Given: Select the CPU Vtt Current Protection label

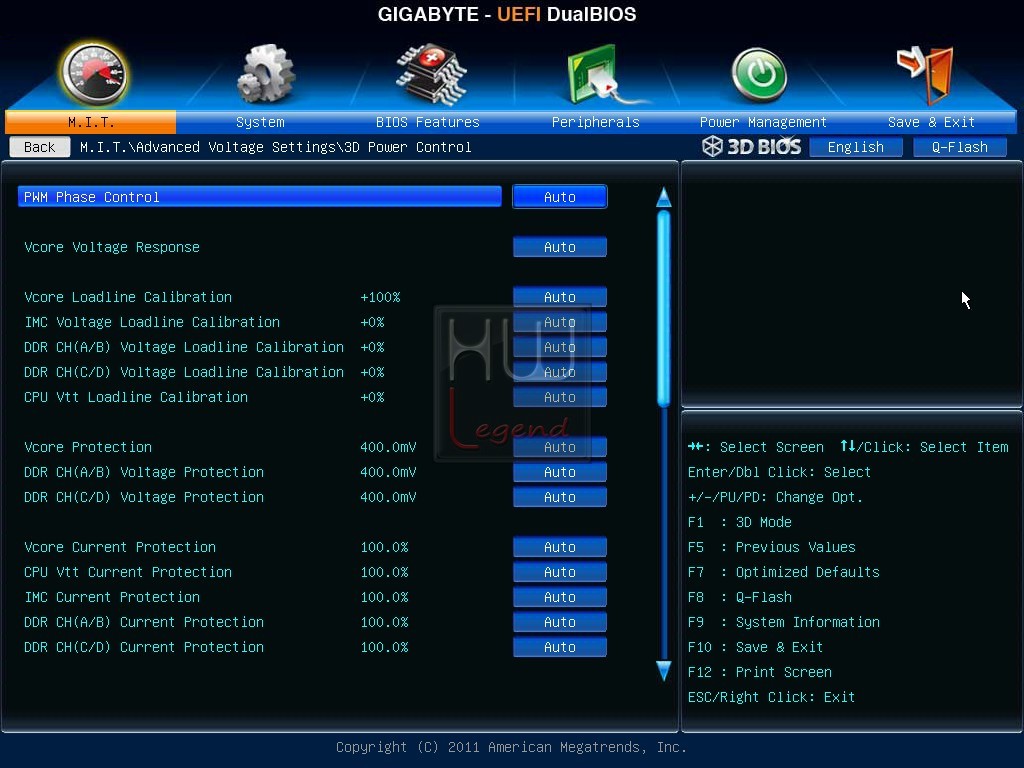Looking at the screenshot, I should (128, 572).
